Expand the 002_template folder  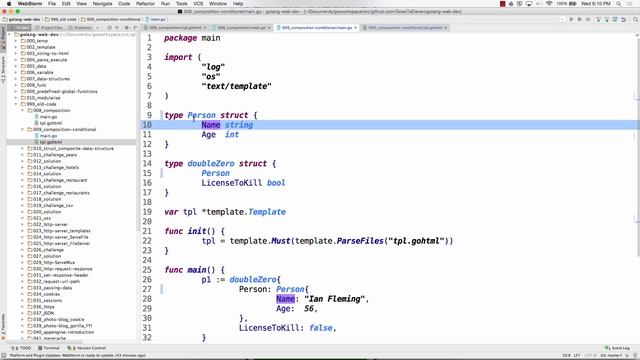click(16, 47)
